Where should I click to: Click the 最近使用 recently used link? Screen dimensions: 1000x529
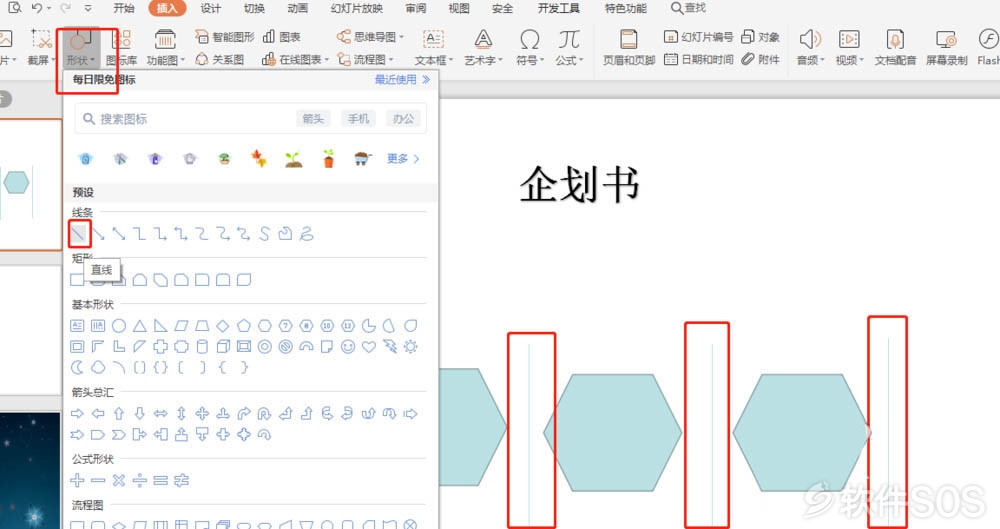click(x=402, y=80)
